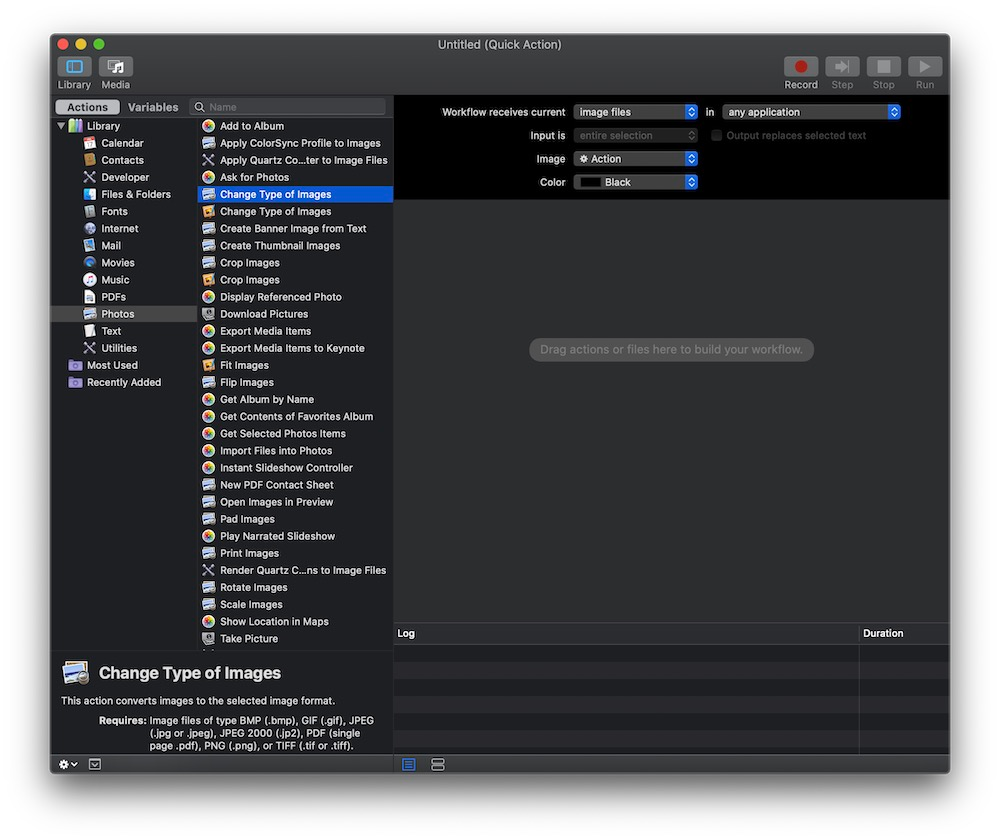This screenshot has height=840, width=1000.
Task: Show the workflow log list view
Action: [409, 764]
